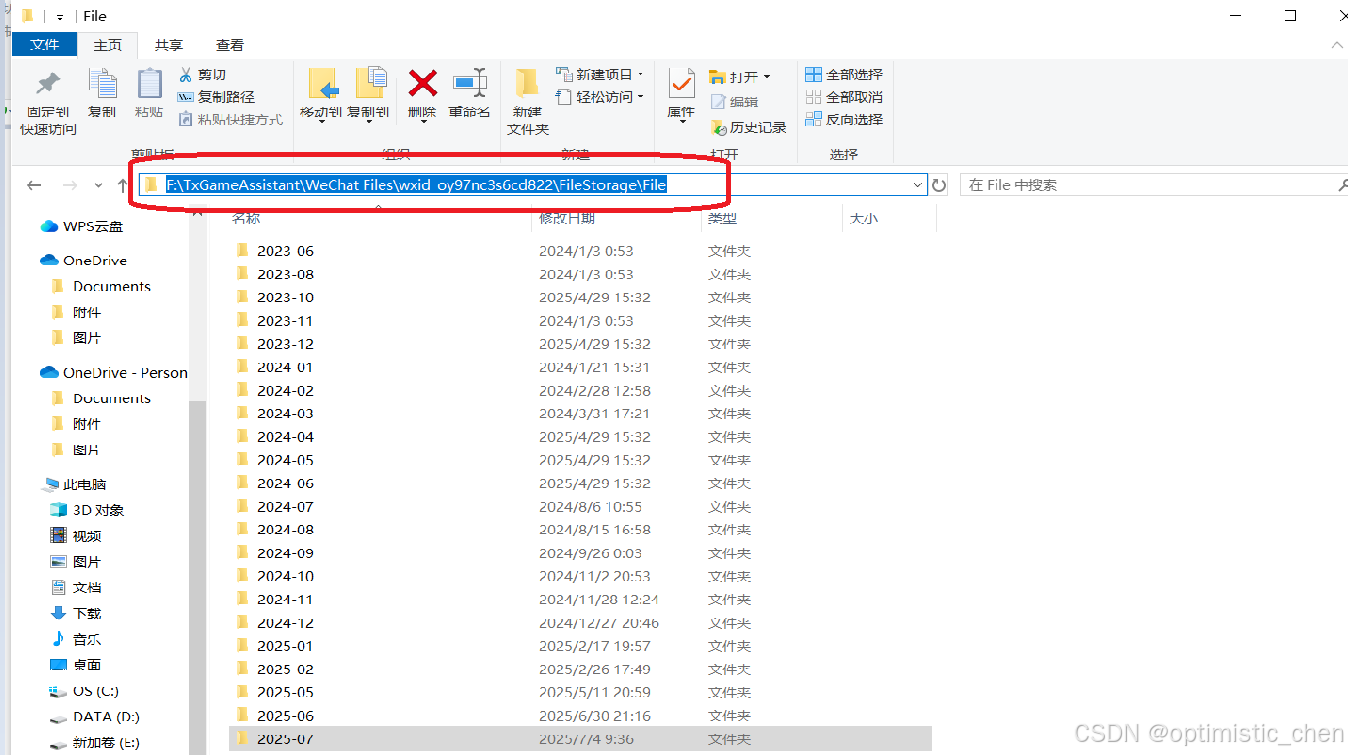Screen dimensions: 1348x755
Task: Click the Cut (剪切) scissors icon
Action: 185,75
